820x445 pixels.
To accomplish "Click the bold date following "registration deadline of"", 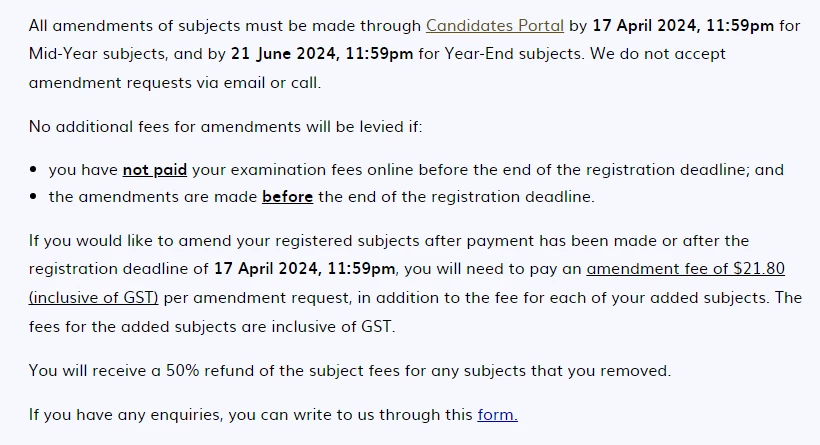I will [x=305, y=269].
